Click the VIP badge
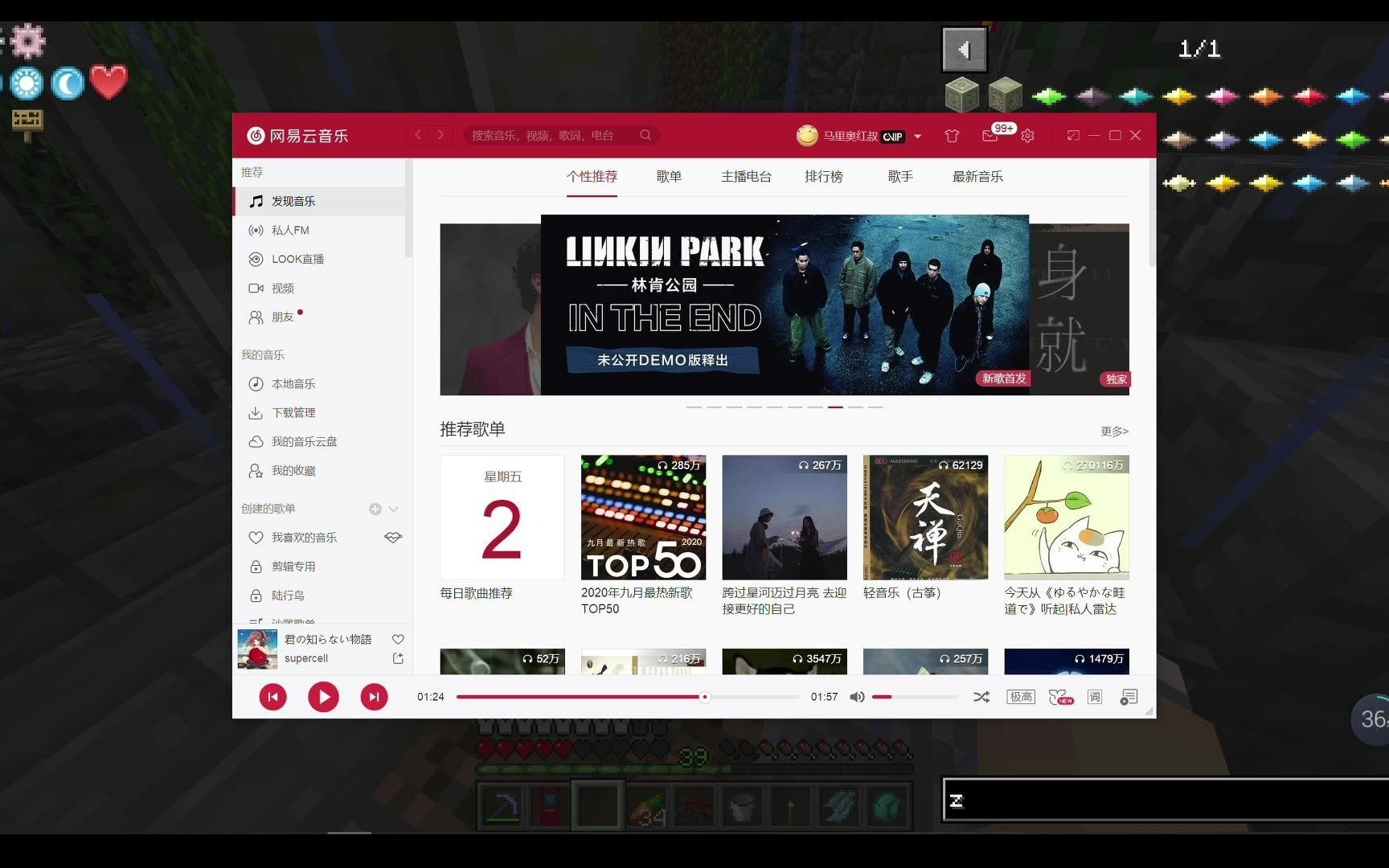Viewport: 1389px width, 868px height. click(x=893, y=137)
